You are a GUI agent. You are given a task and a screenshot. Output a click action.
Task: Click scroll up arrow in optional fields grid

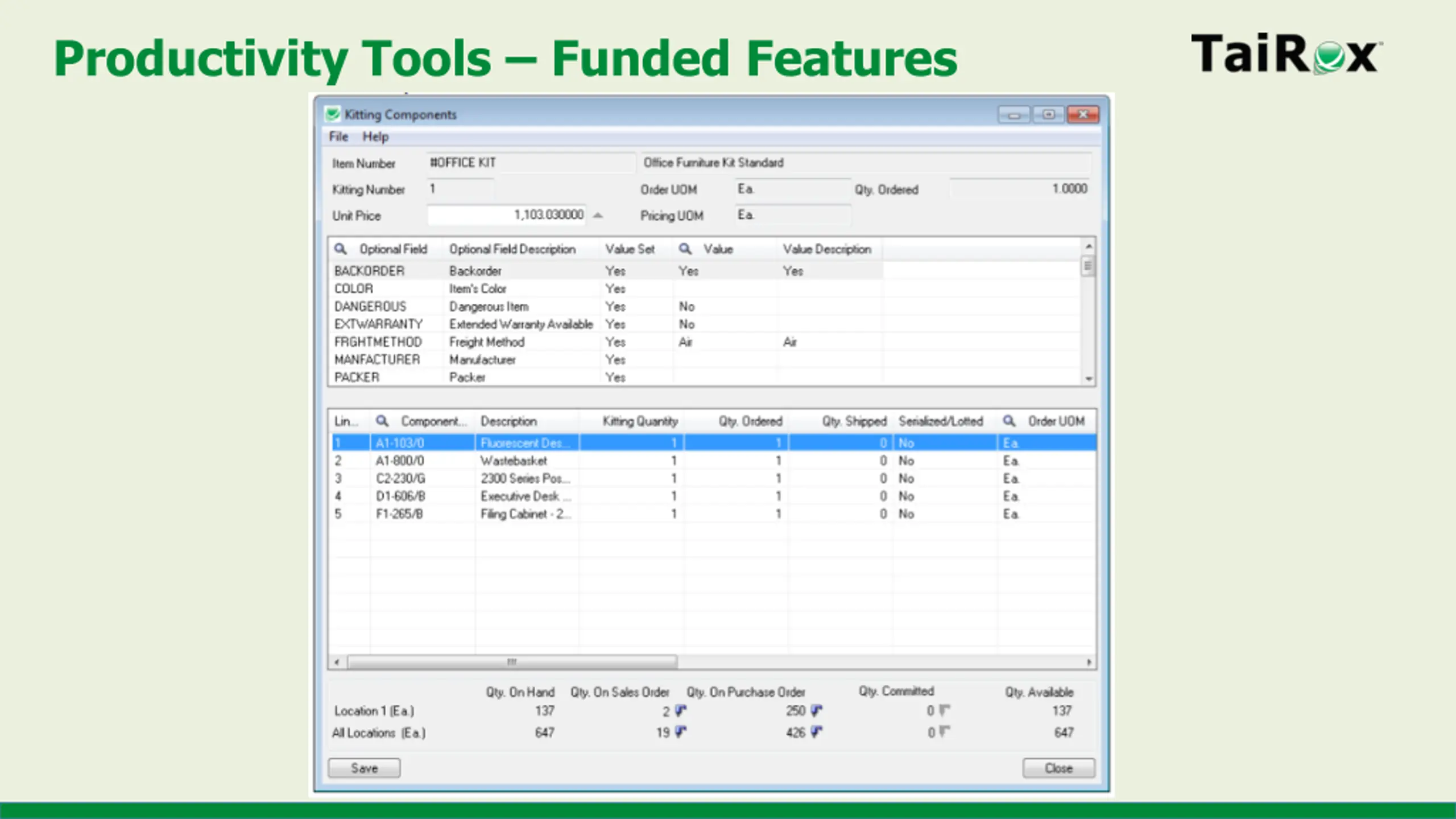click(x=1088, y=246)
